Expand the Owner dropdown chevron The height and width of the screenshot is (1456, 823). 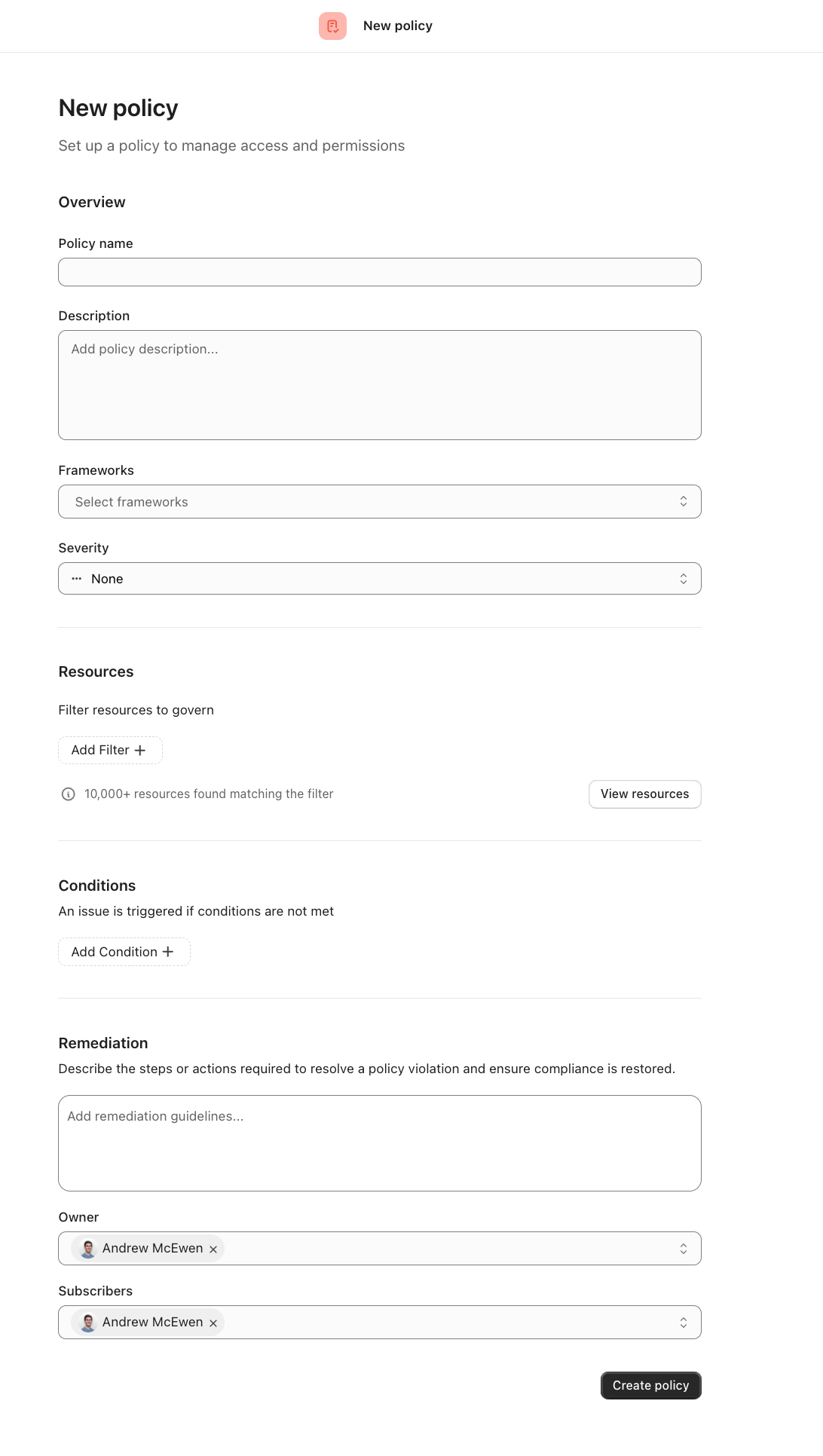(683, 1249)
